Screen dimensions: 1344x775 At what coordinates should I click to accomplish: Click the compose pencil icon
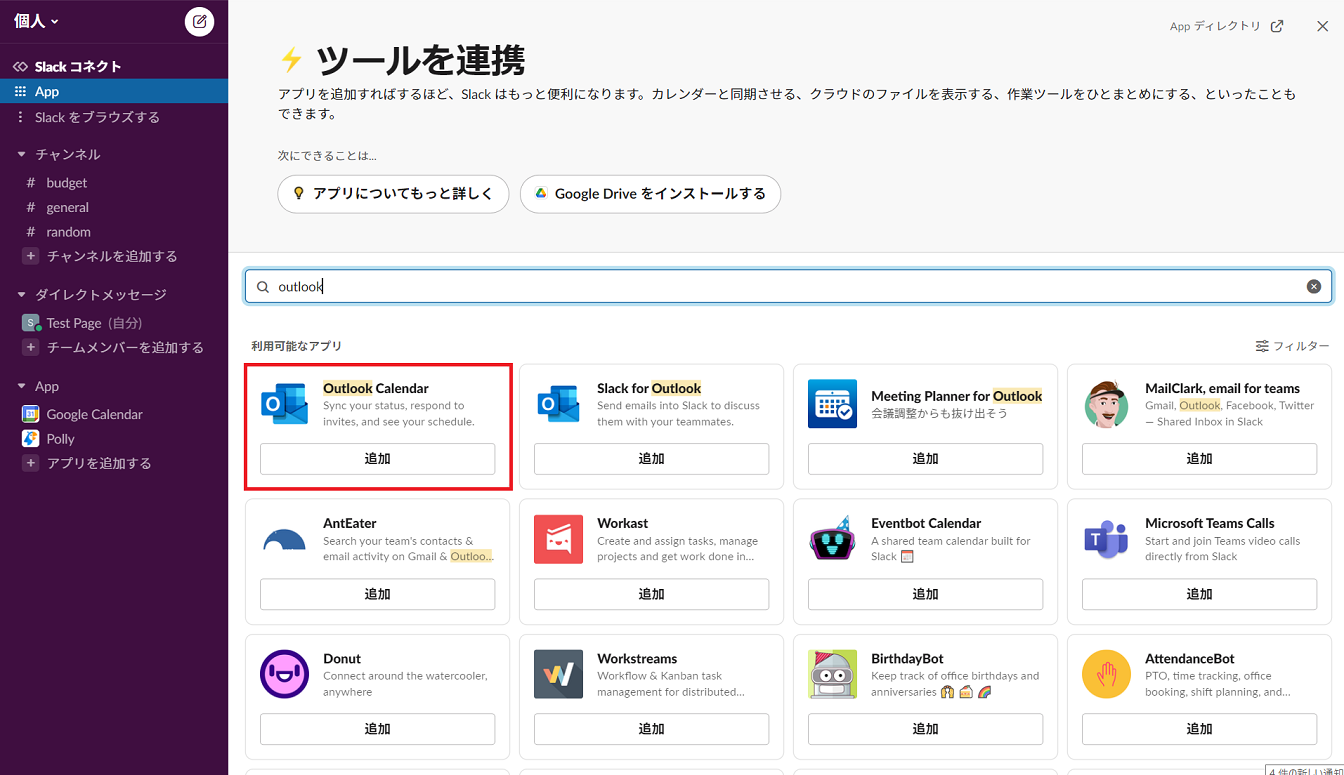199,20
